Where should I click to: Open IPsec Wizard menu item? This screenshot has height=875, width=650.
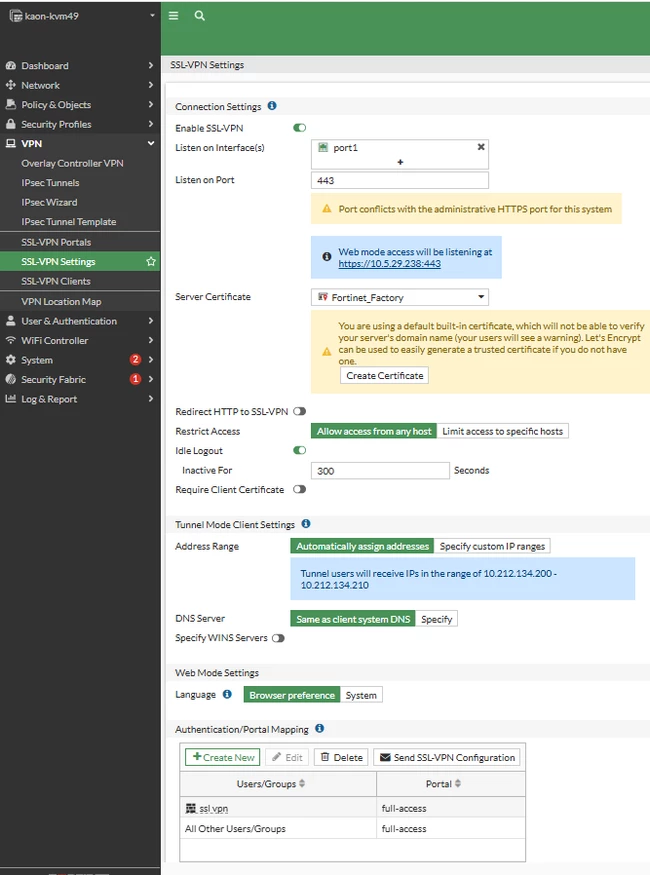[x=49, y=202]
